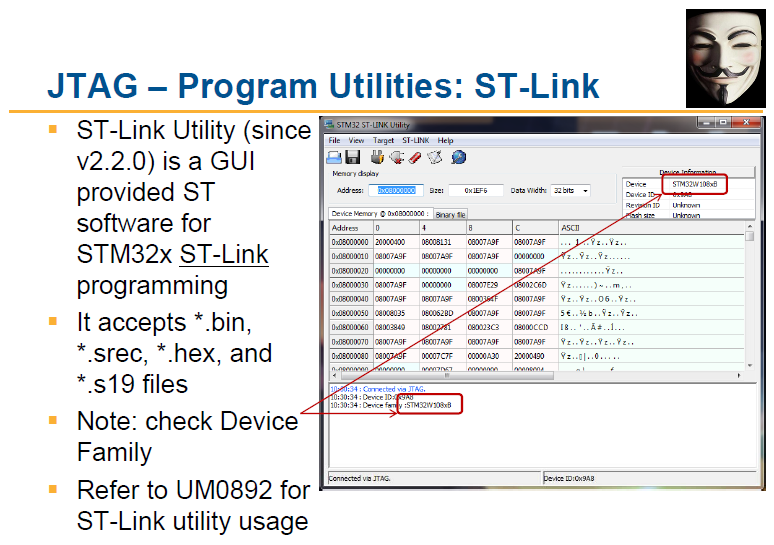Image resolution: width=774 pixels, height=545 pixels.
Task: Click the Size field showing 0x1EF6
Action: 475,191
